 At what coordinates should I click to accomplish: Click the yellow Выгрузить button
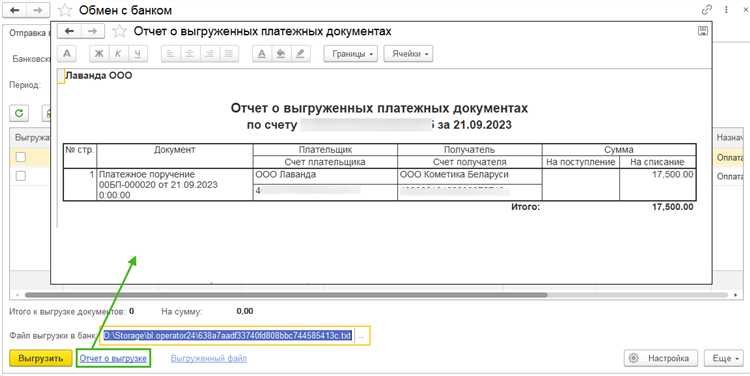pyautogui.click(x=41, y=358)
